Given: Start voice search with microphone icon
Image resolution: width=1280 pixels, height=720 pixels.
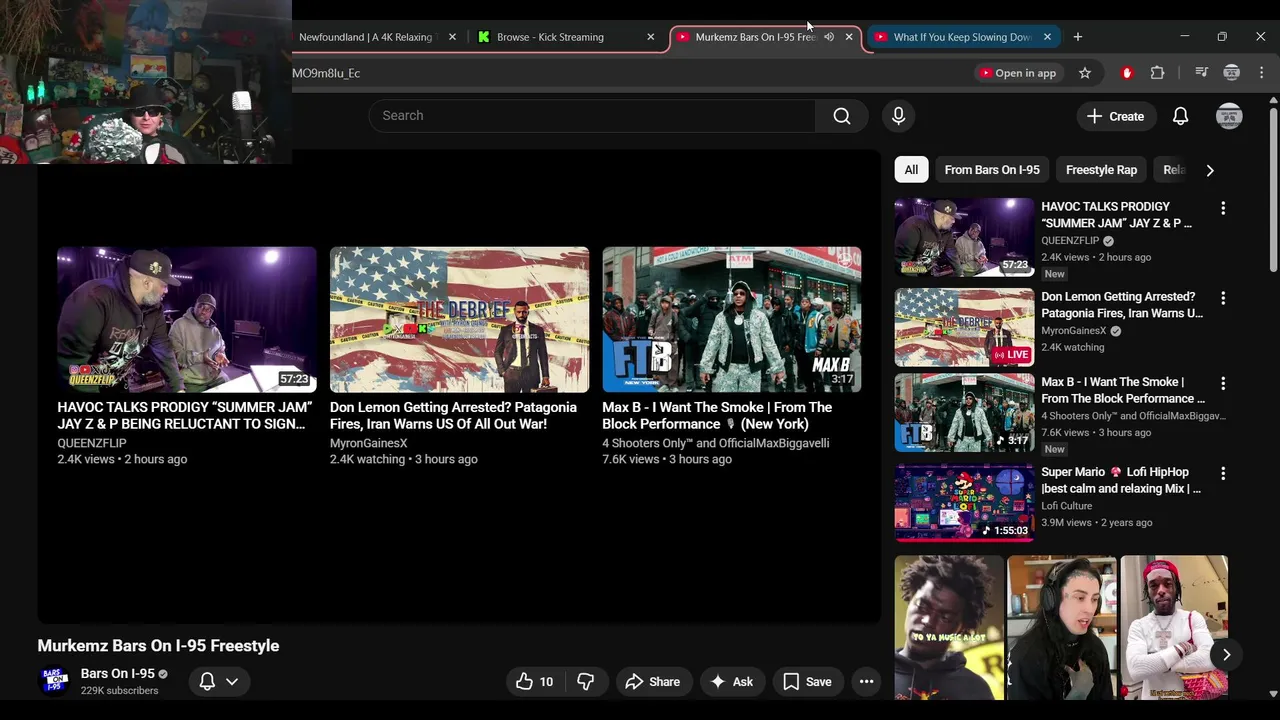Looking at the screenshot, I should [x=898, y=116].
